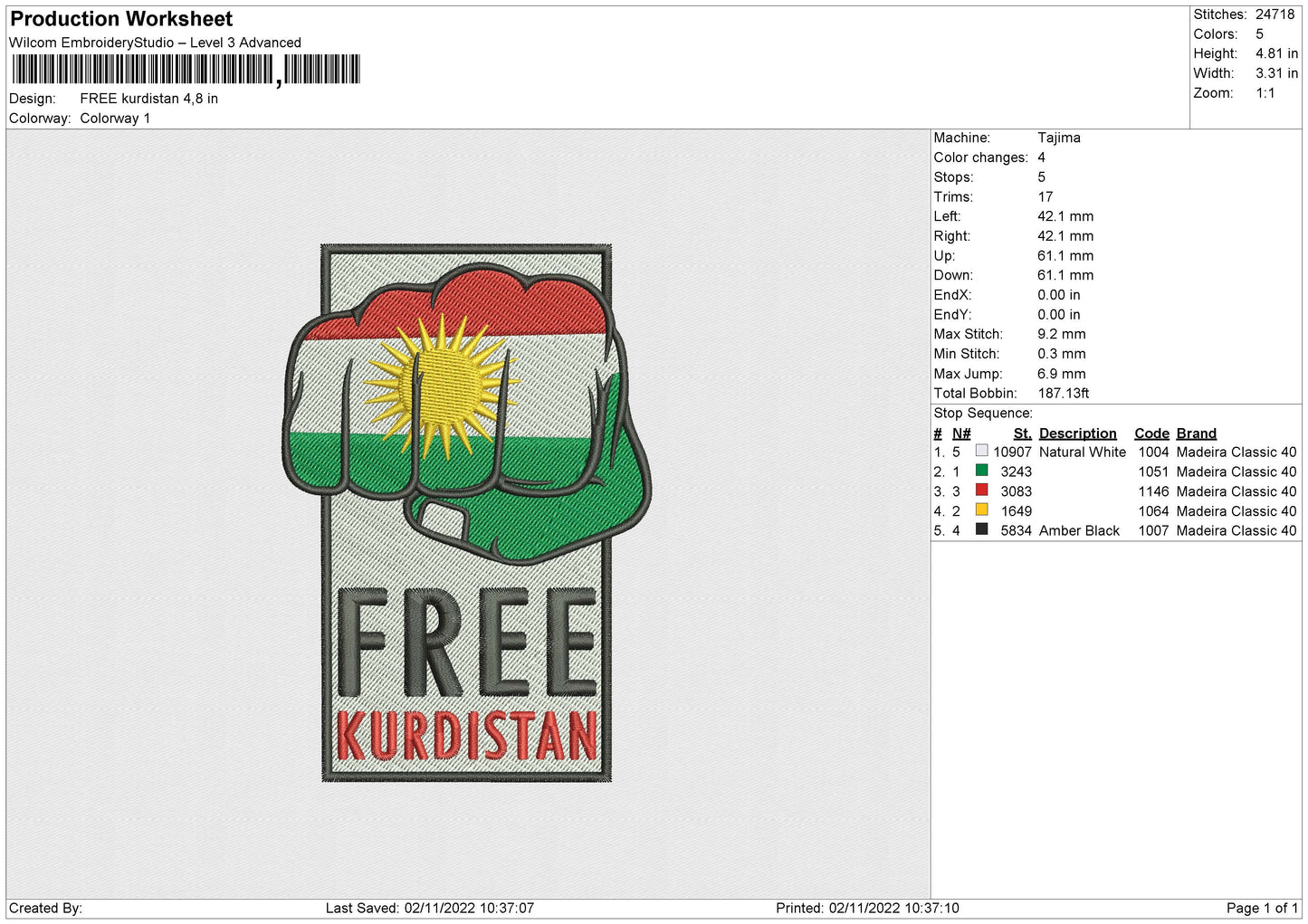Click the Up value '61.1 mm'
This screenshot has height=924, width=1308.
pyautogui.click(x=1065, y=256)
